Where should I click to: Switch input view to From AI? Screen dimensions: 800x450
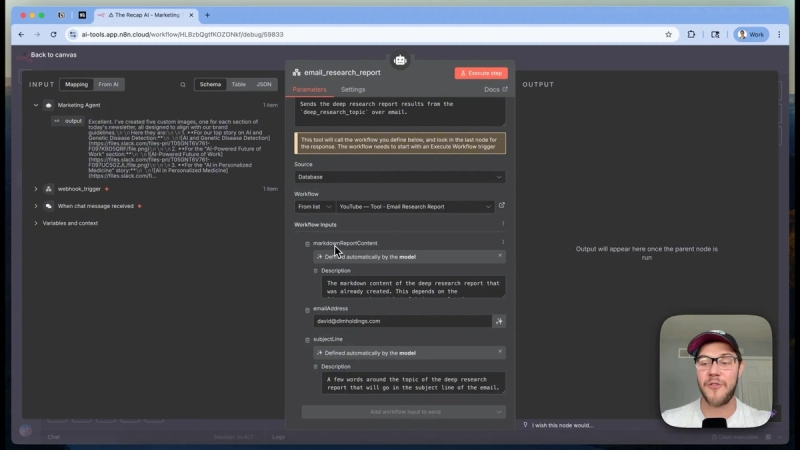pos(109,84)
